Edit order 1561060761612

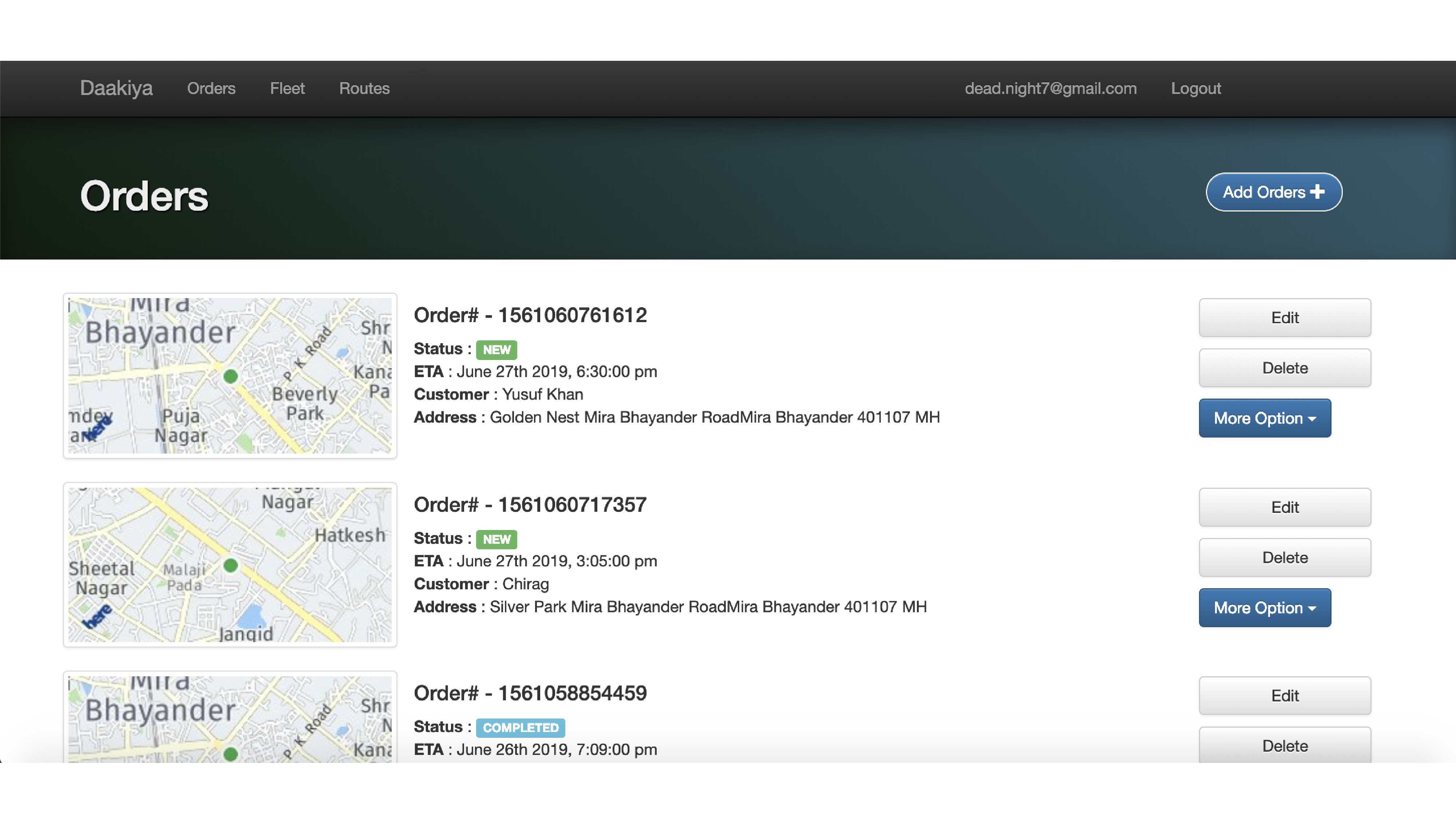pyautogui.click(x=1284, y=318)
